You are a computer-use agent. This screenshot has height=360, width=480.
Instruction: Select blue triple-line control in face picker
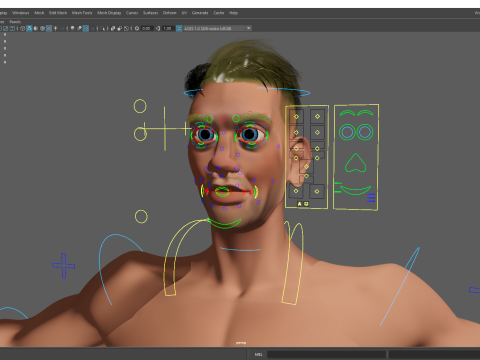click(371, 198)
